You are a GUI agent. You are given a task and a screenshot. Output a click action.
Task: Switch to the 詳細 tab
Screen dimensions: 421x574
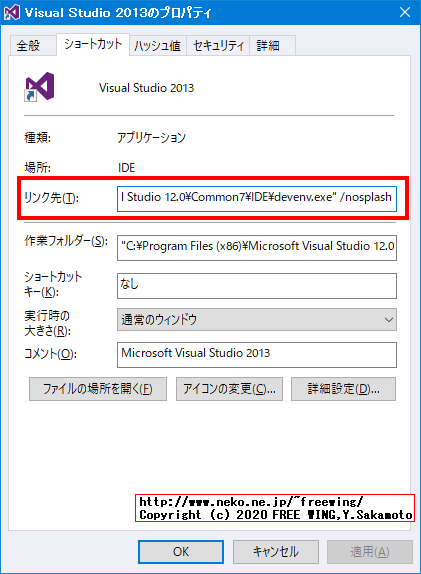pos(272,46)
